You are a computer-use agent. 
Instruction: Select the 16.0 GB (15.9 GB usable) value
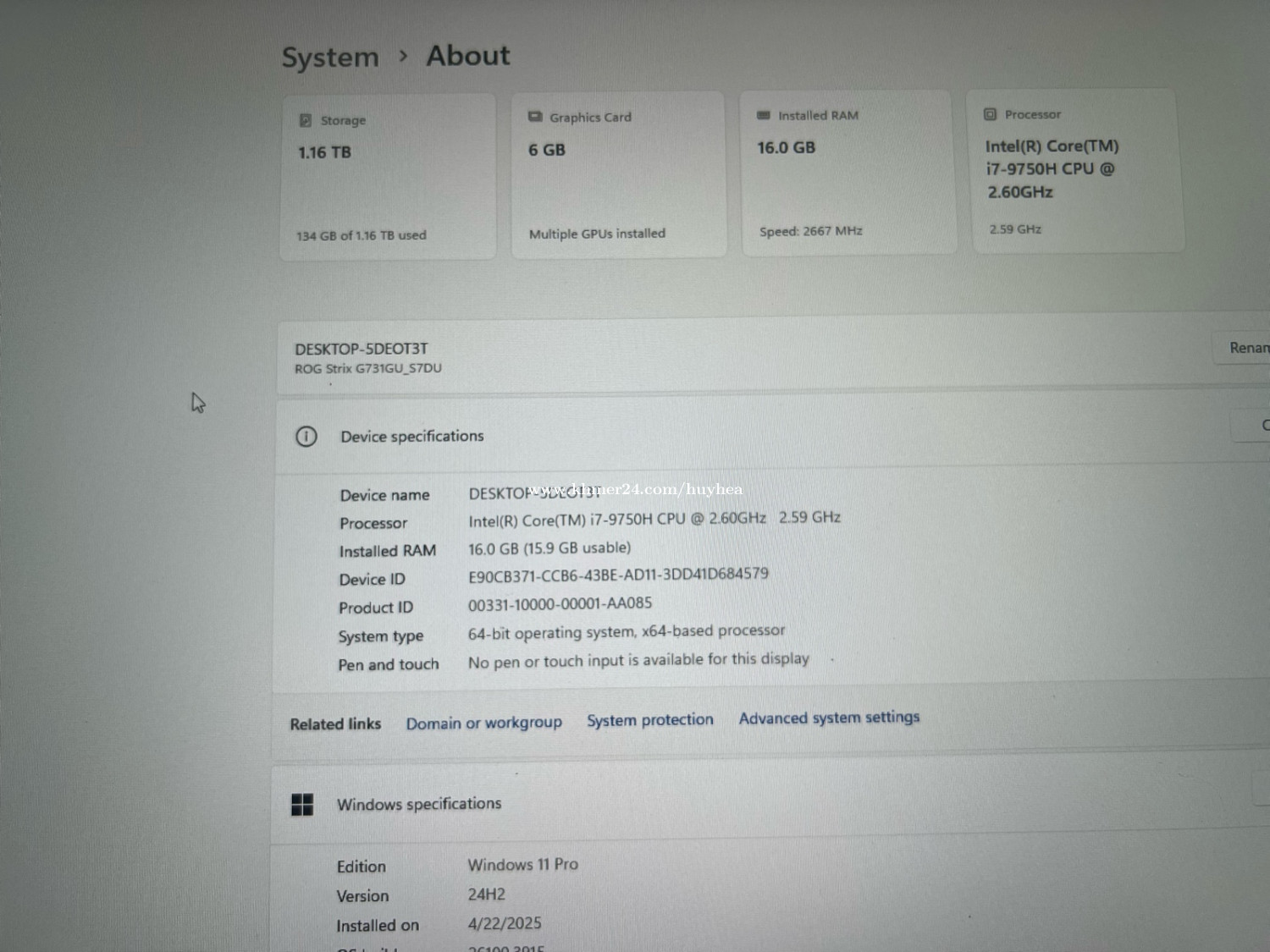coord(549,548)
